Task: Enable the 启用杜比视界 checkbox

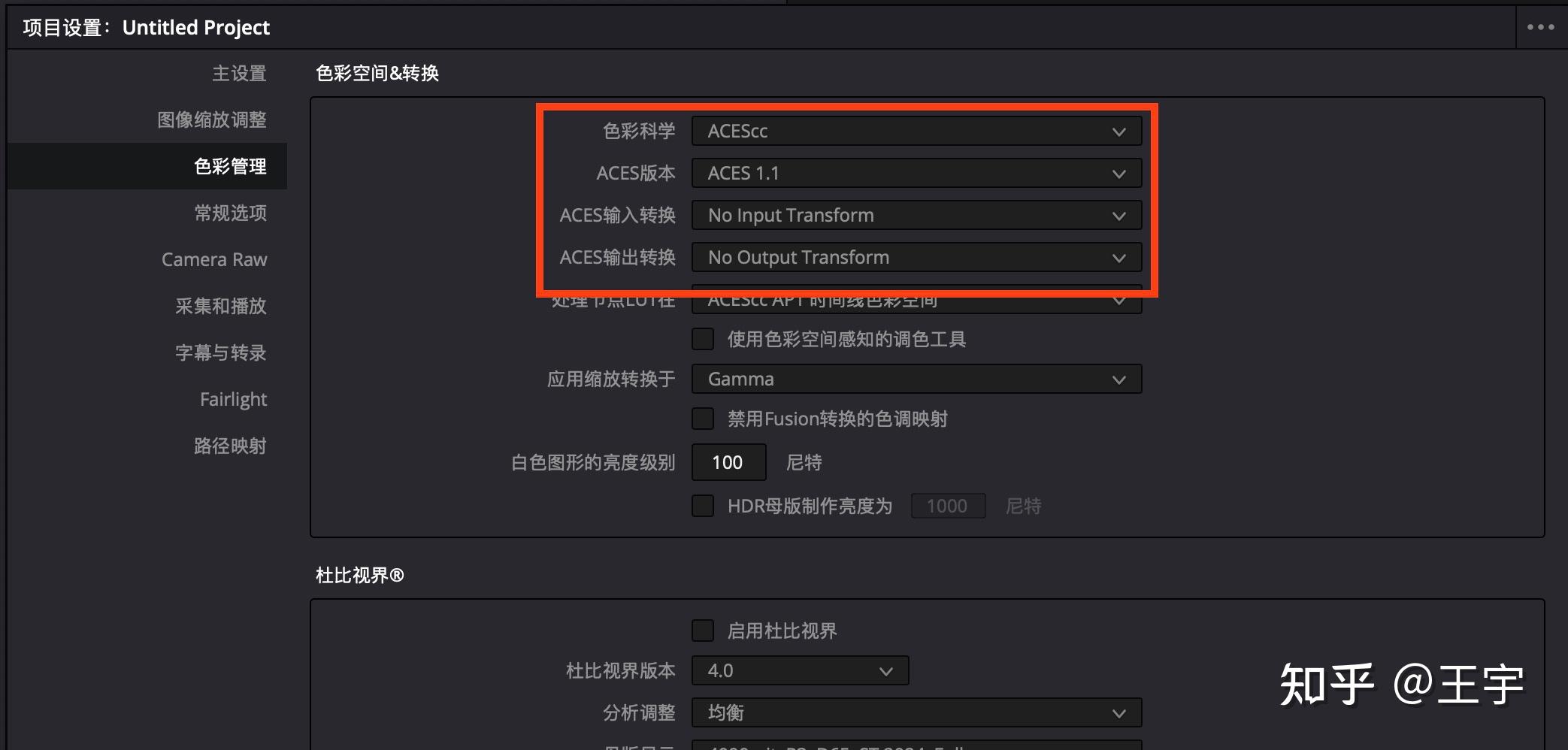Action: coord(702,631)
